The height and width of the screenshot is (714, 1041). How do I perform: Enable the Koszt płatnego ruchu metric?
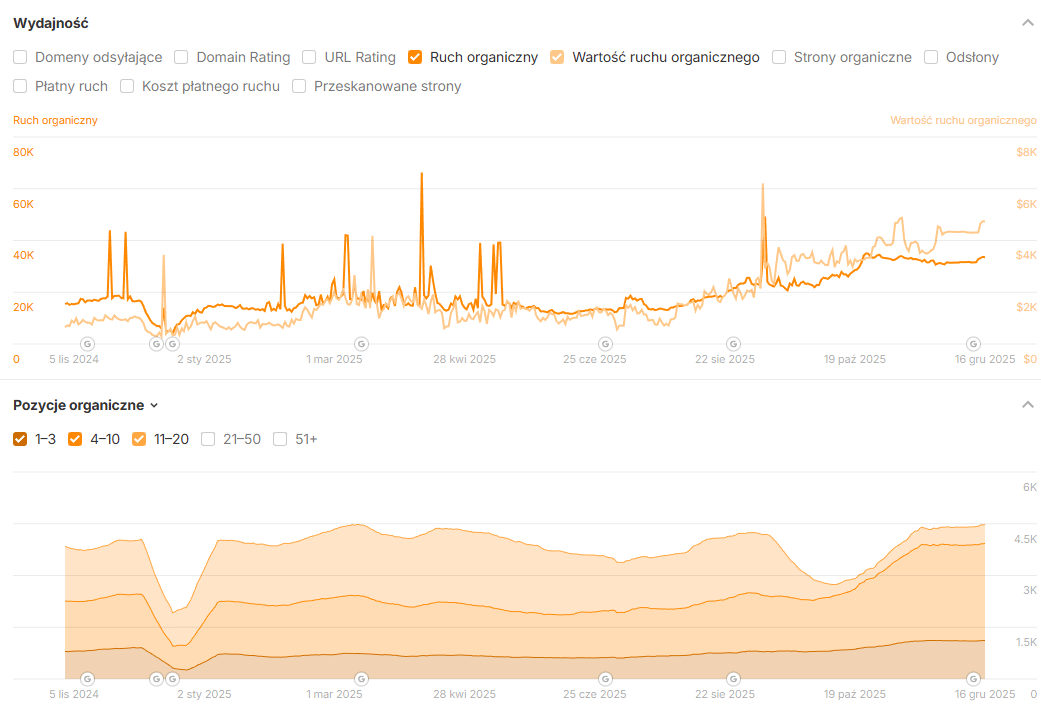coord(127,86)
